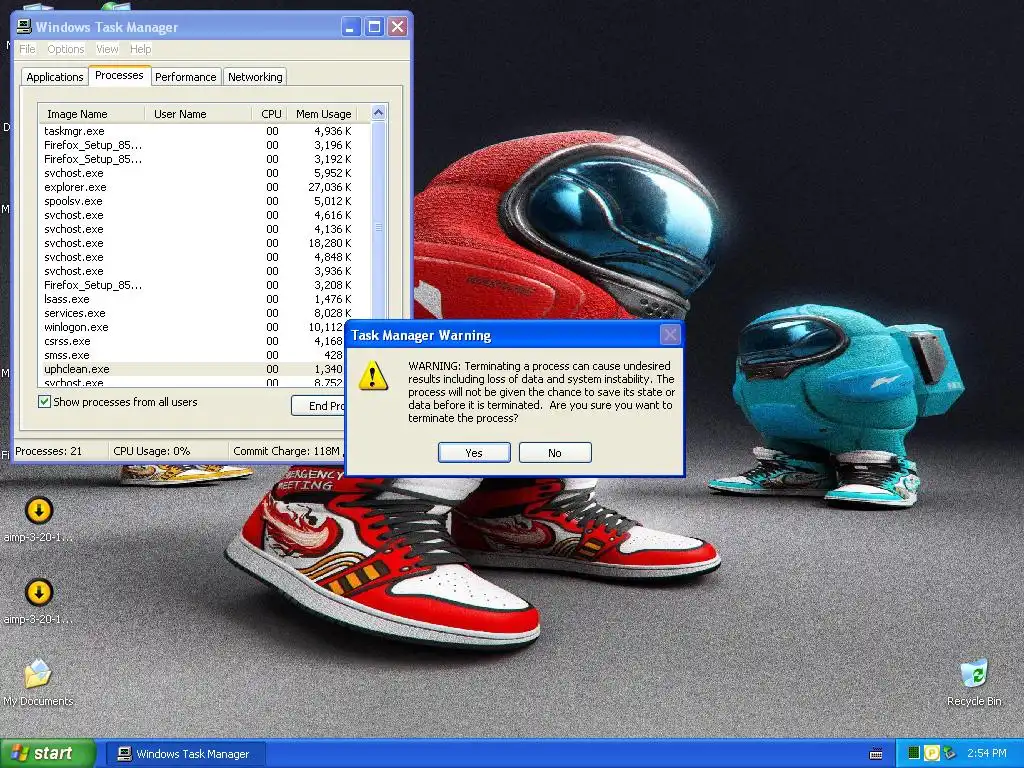Viewport: 1024px width, 768px height.
Task: Select the smss.exe process row
Action: tap(193, 355)
